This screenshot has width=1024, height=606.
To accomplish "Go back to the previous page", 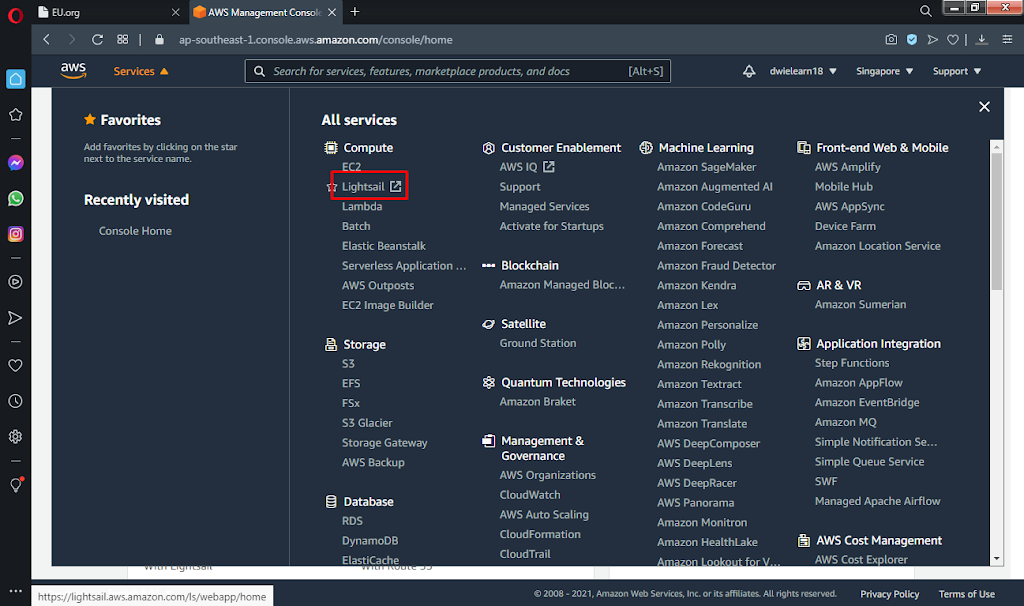I will 46,40.
